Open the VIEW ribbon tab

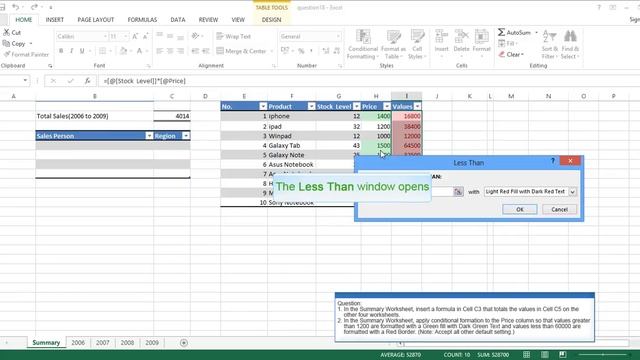238,20
